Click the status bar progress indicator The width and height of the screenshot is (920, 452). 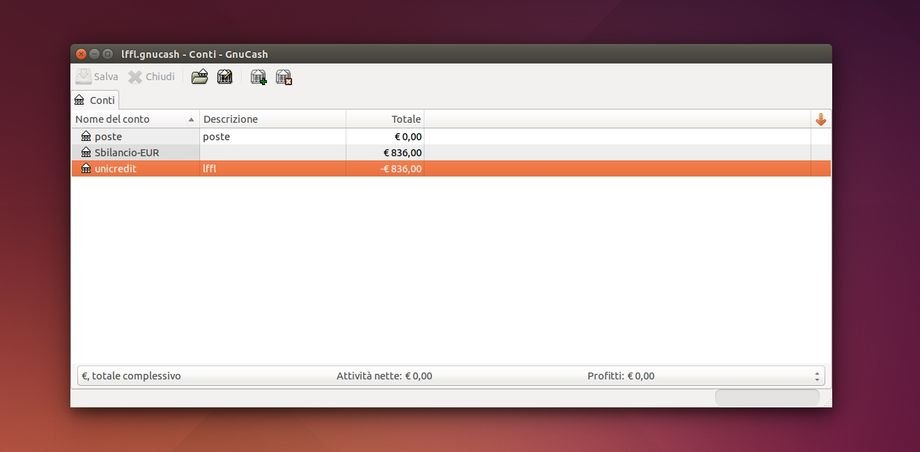coord(767,397)
